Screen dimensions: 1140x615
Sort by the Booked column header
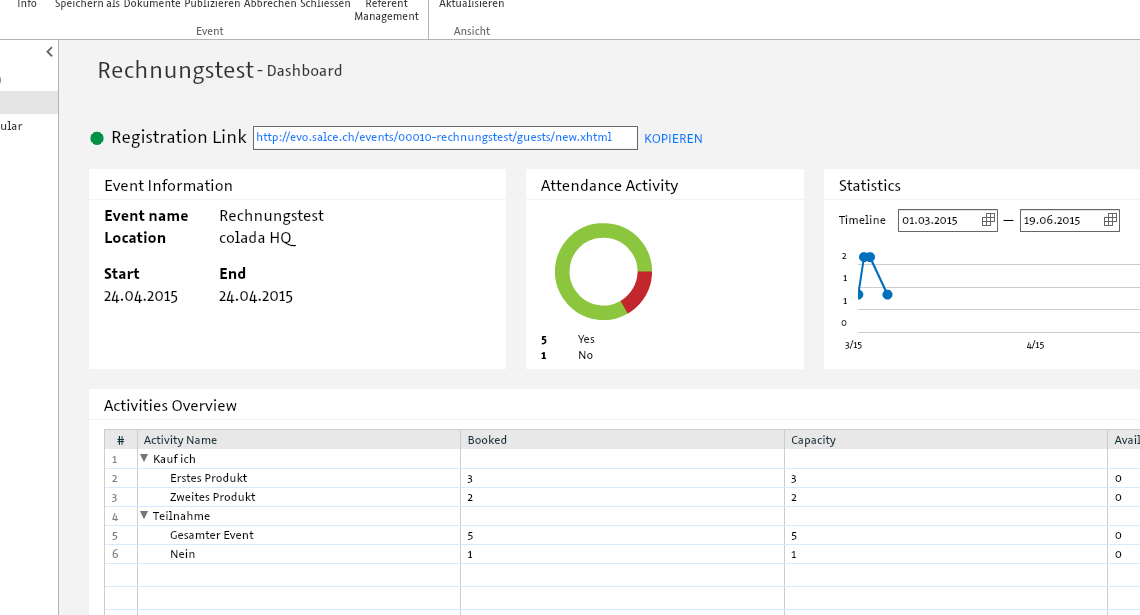pyautogui.click(x=622, y=440)
